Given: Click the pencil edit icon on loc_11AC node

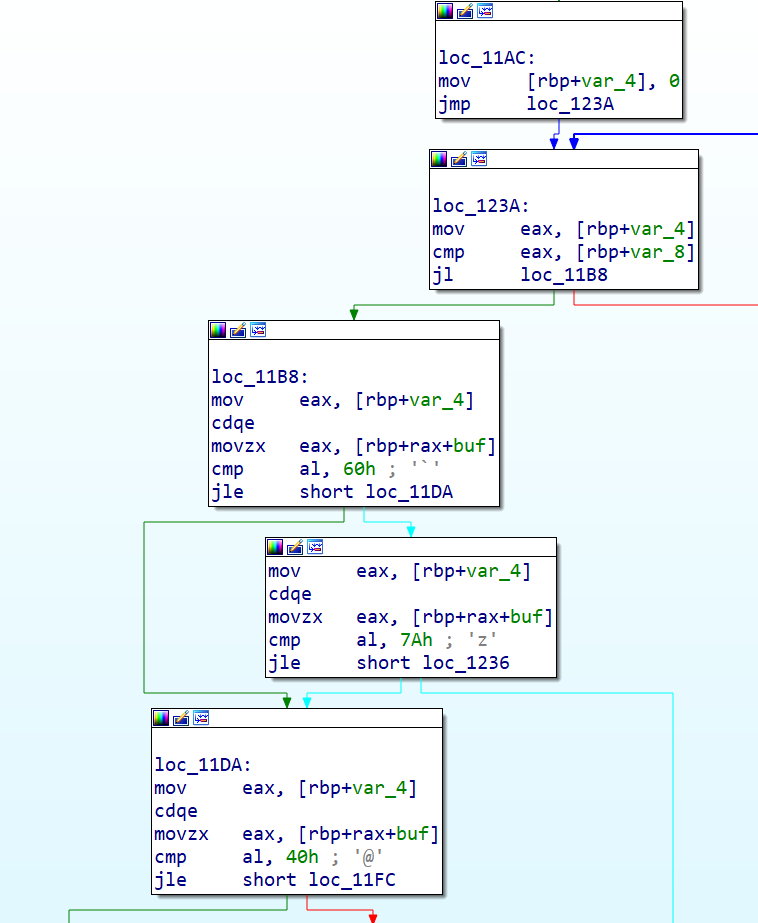Looking at the screenshot, I should [x=465, y=11].
